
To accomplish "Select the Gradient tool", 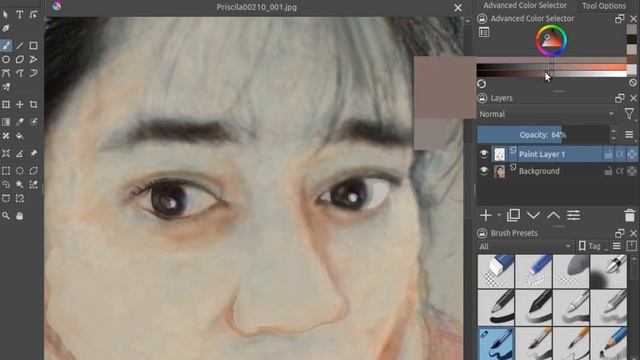I will (x=6, y=122).
